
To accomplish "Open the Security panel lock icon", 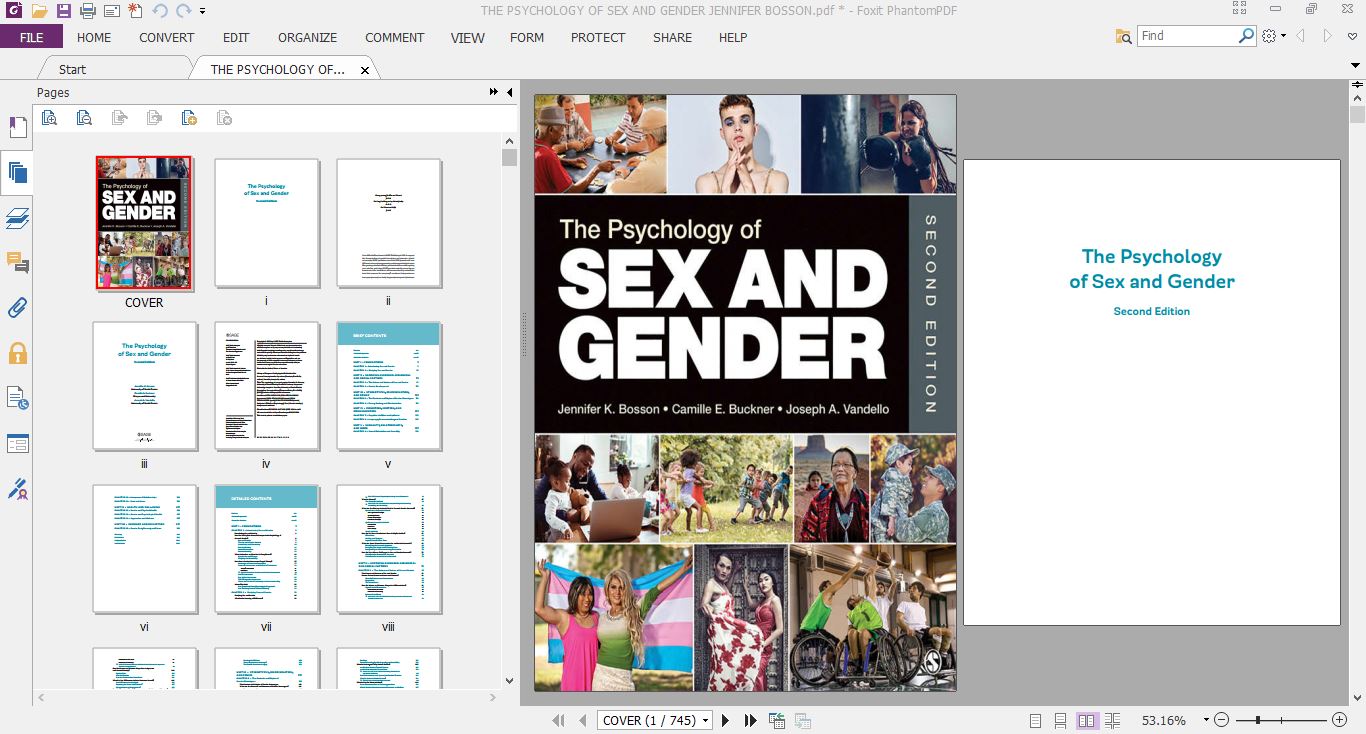I will (17, 353).
